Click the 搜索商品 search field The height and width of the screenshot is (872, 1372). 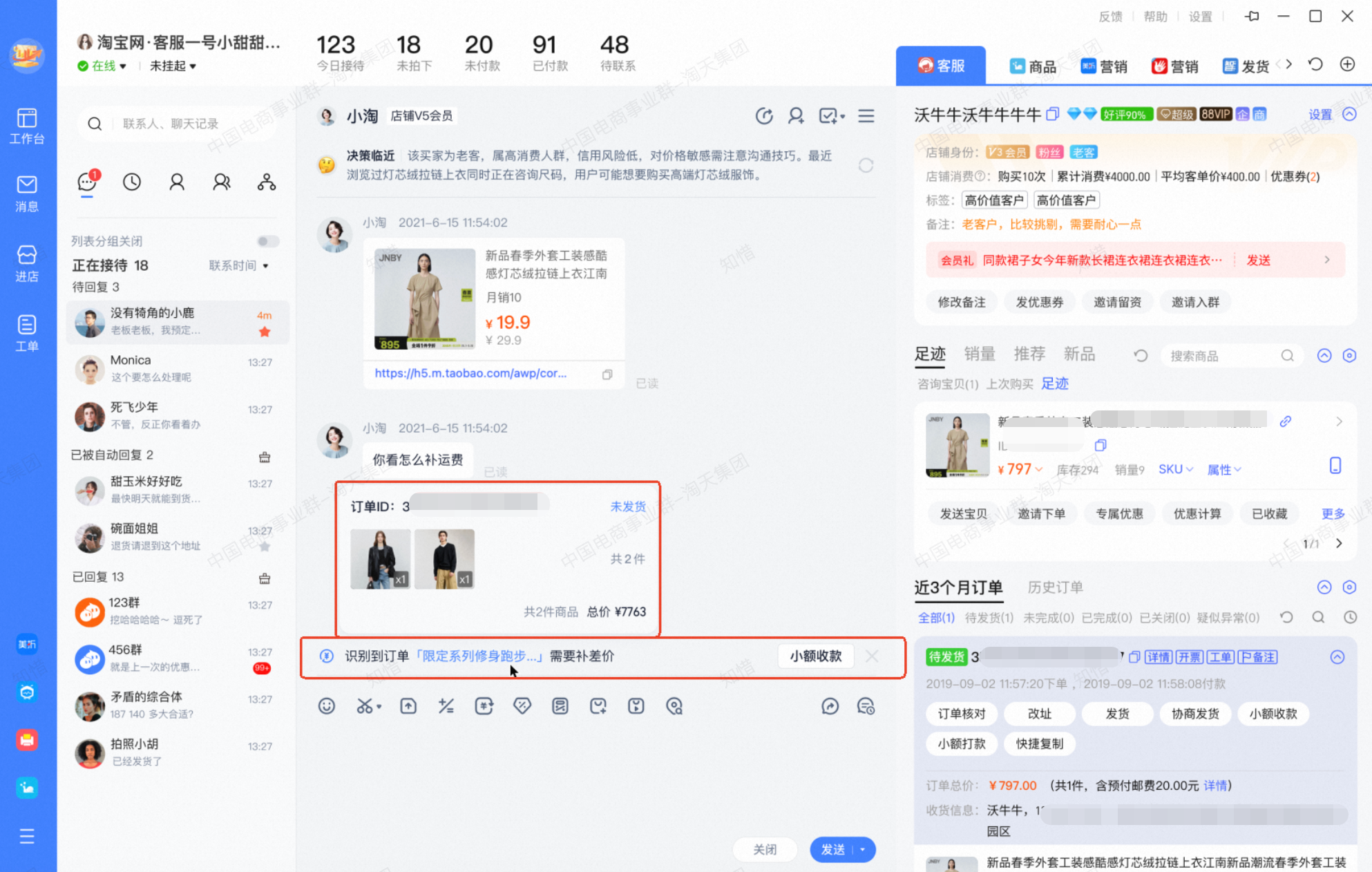pyautogui.click(x=1231, y=356)
